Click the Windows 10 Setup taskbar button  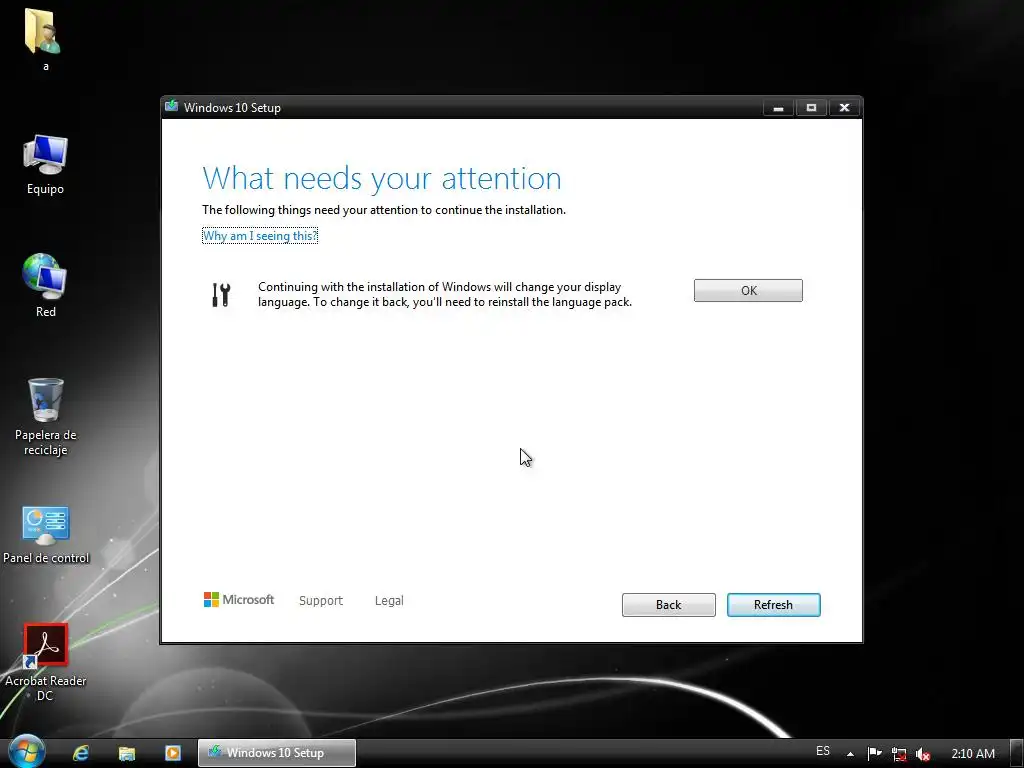click(277, 753)
